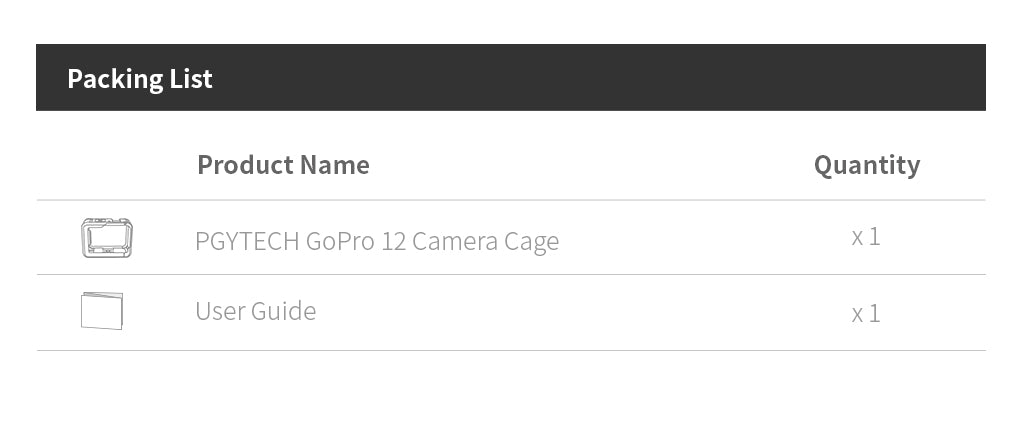Viewport: 1024px width, 446px height.
Task: Click the word Guide in the second row
Action: click(x=283, y=311)
